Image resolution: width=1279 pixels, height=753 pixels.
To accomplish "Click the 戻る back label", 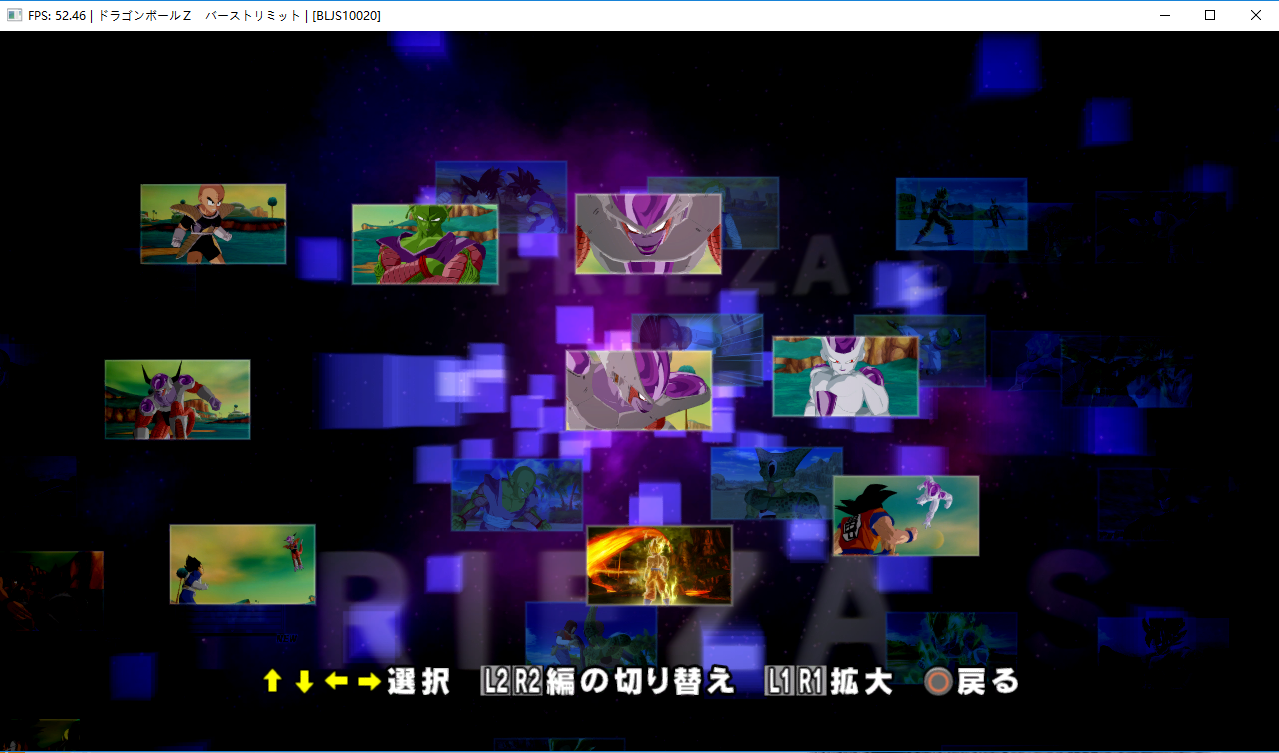I will point(988,682).
